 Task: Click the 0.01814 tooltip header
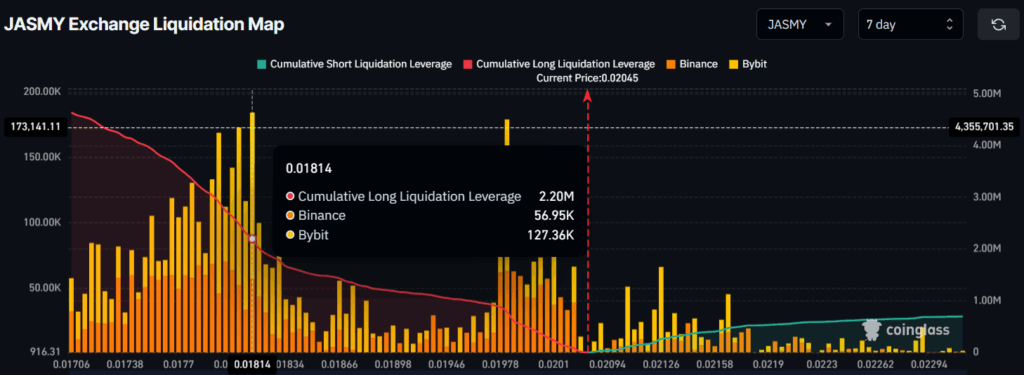[309, 169]
